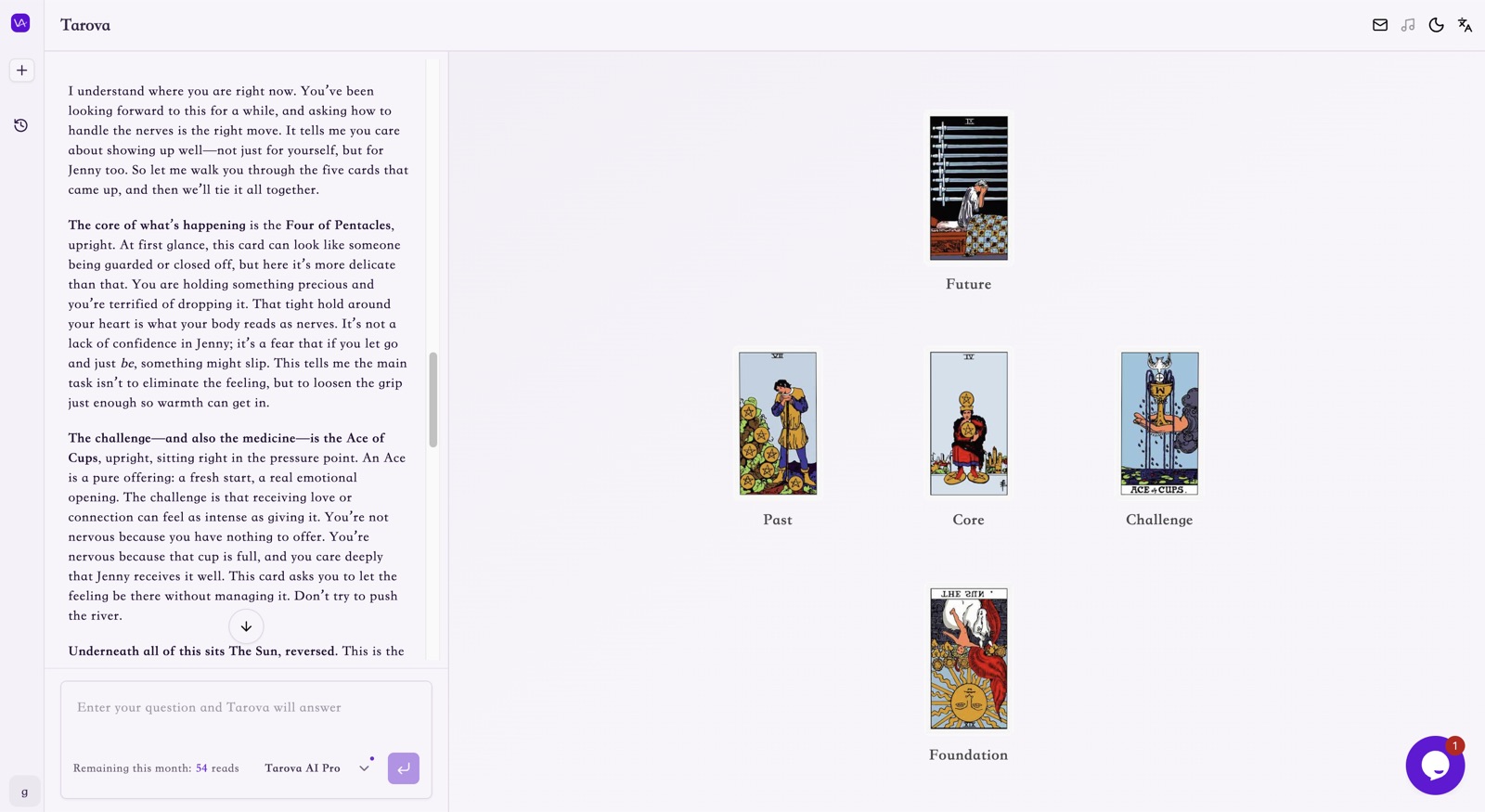Start a new reading with plus icon
This screenshot has width=1485, height=812.
tap(21, 71)
